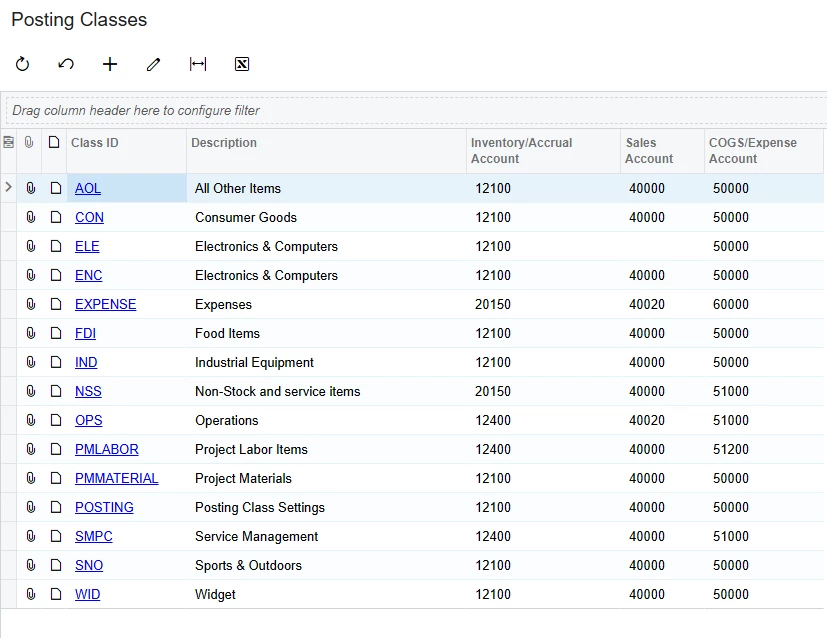Open the FDI class link

point(85,333)
